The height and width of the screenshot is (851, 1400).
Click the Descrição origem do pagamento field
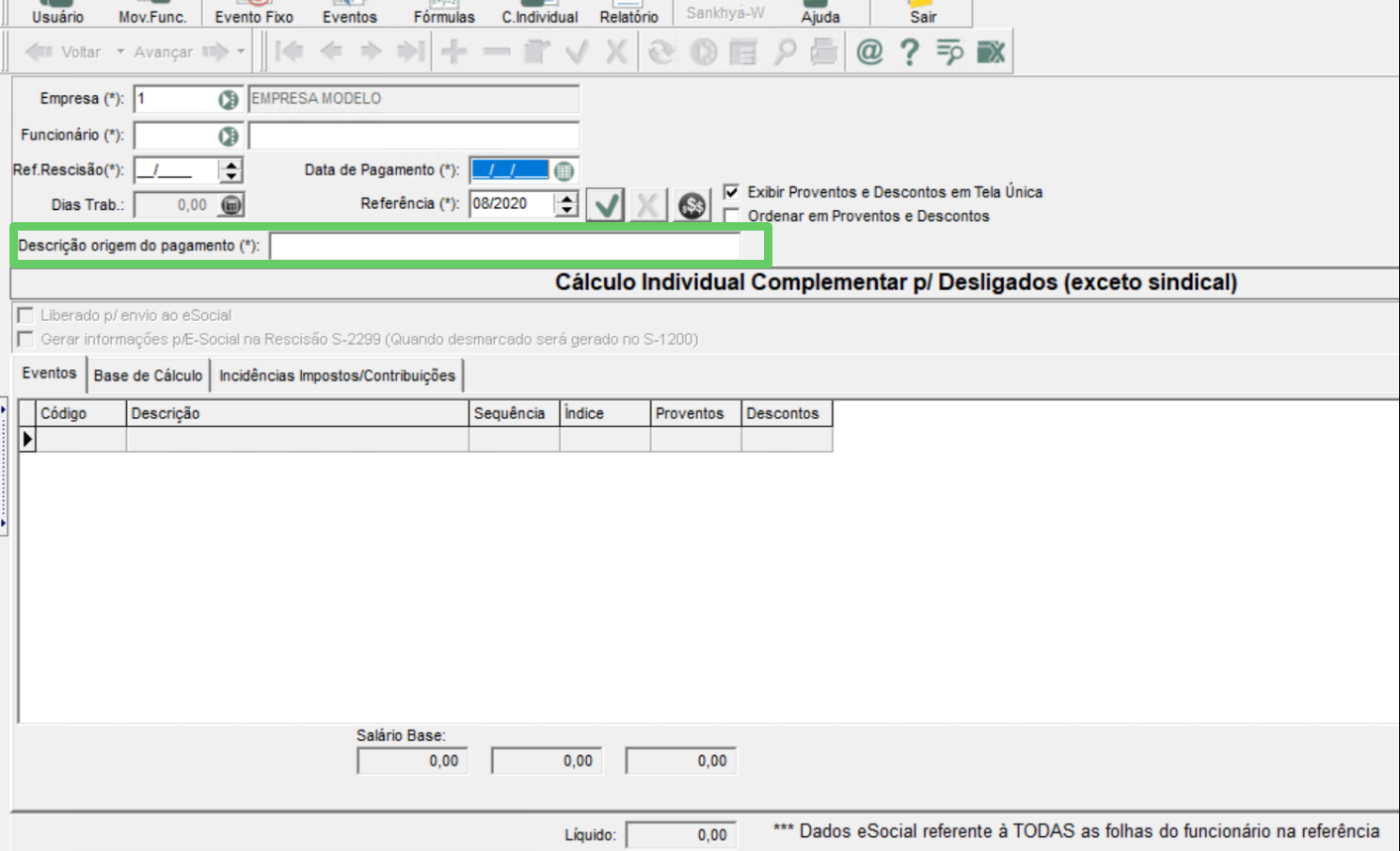505,247
